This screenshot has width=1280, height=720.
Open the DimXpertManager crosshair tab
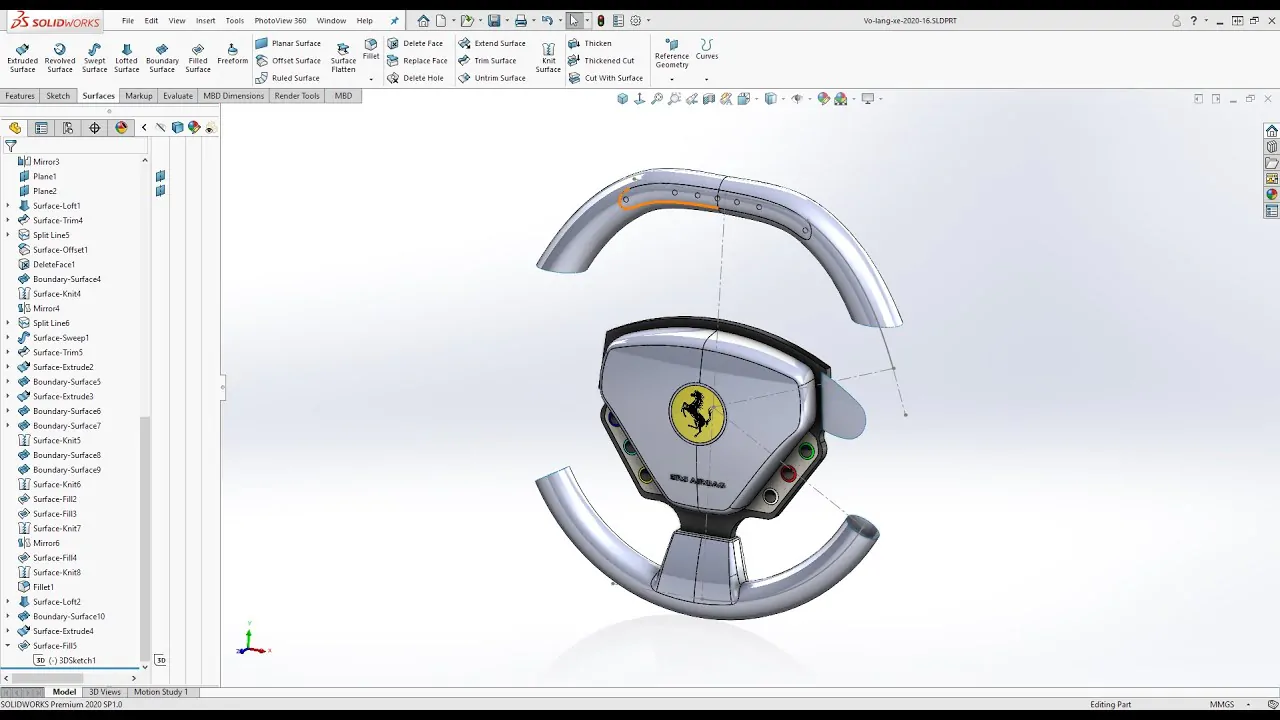click(95, 128)
